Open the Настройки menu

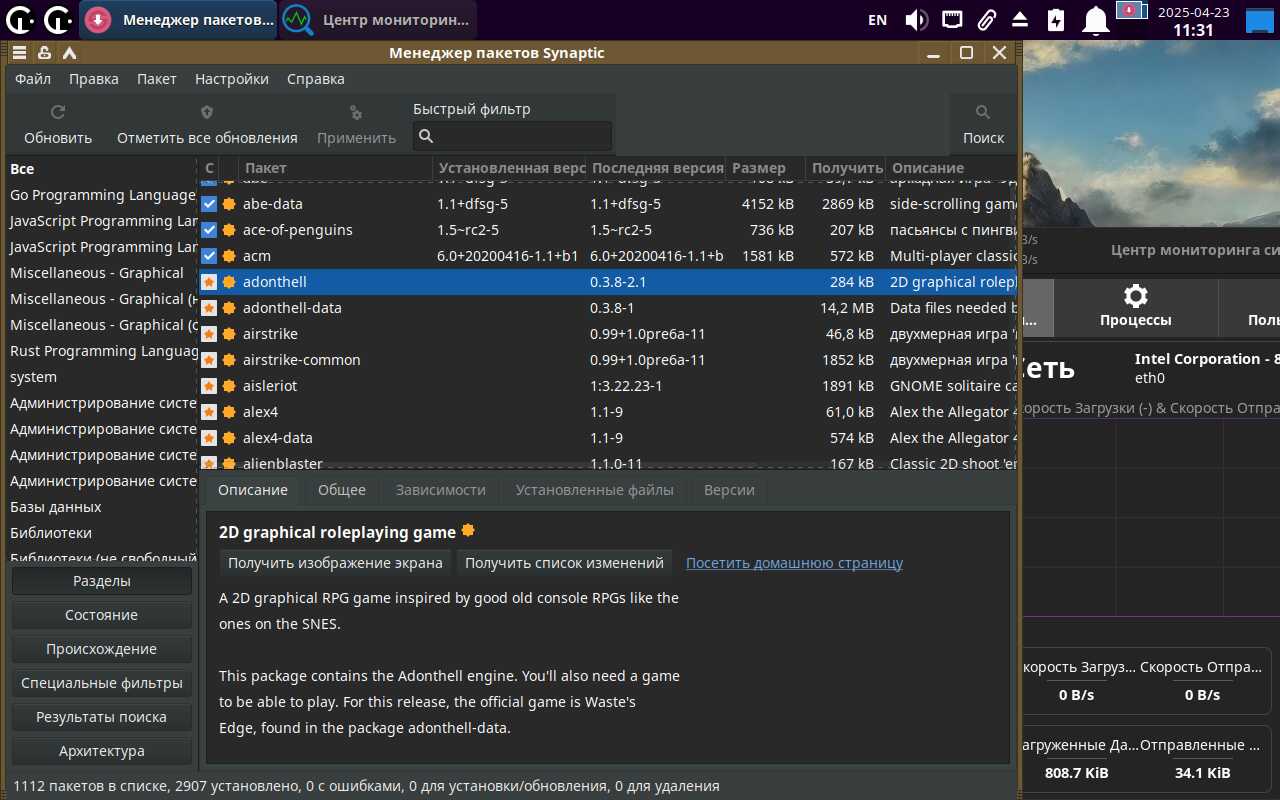pos(231,79)
